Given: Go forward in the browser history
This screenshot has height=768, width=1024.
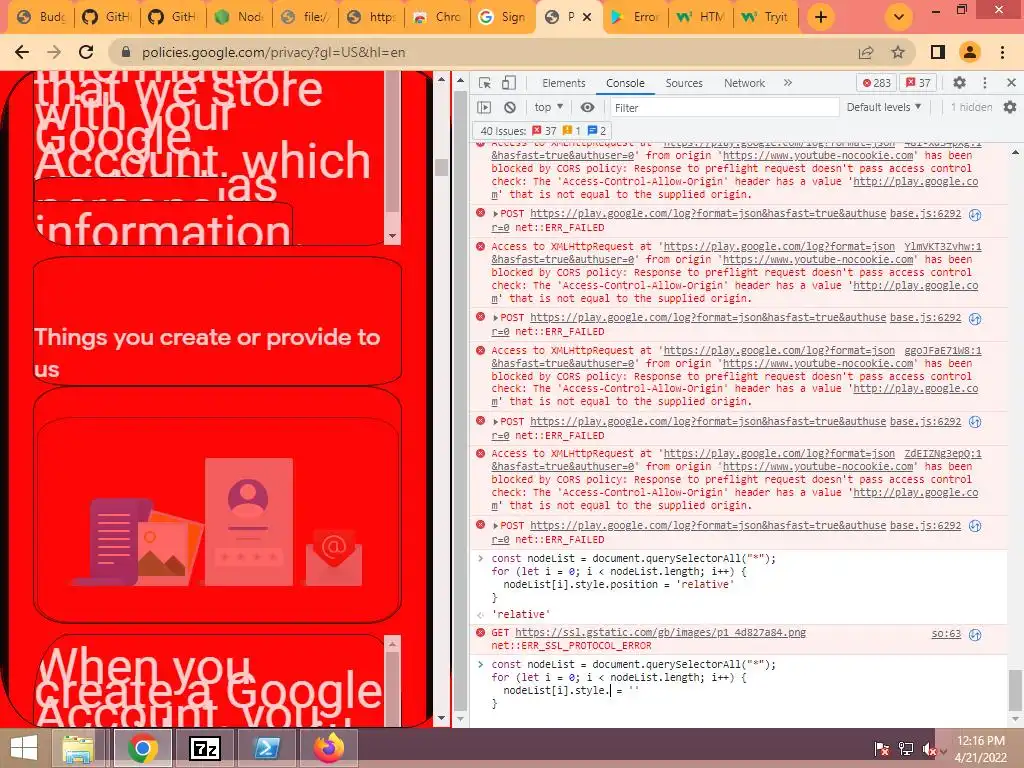Looking at the screenshot, I should point(54,52).
